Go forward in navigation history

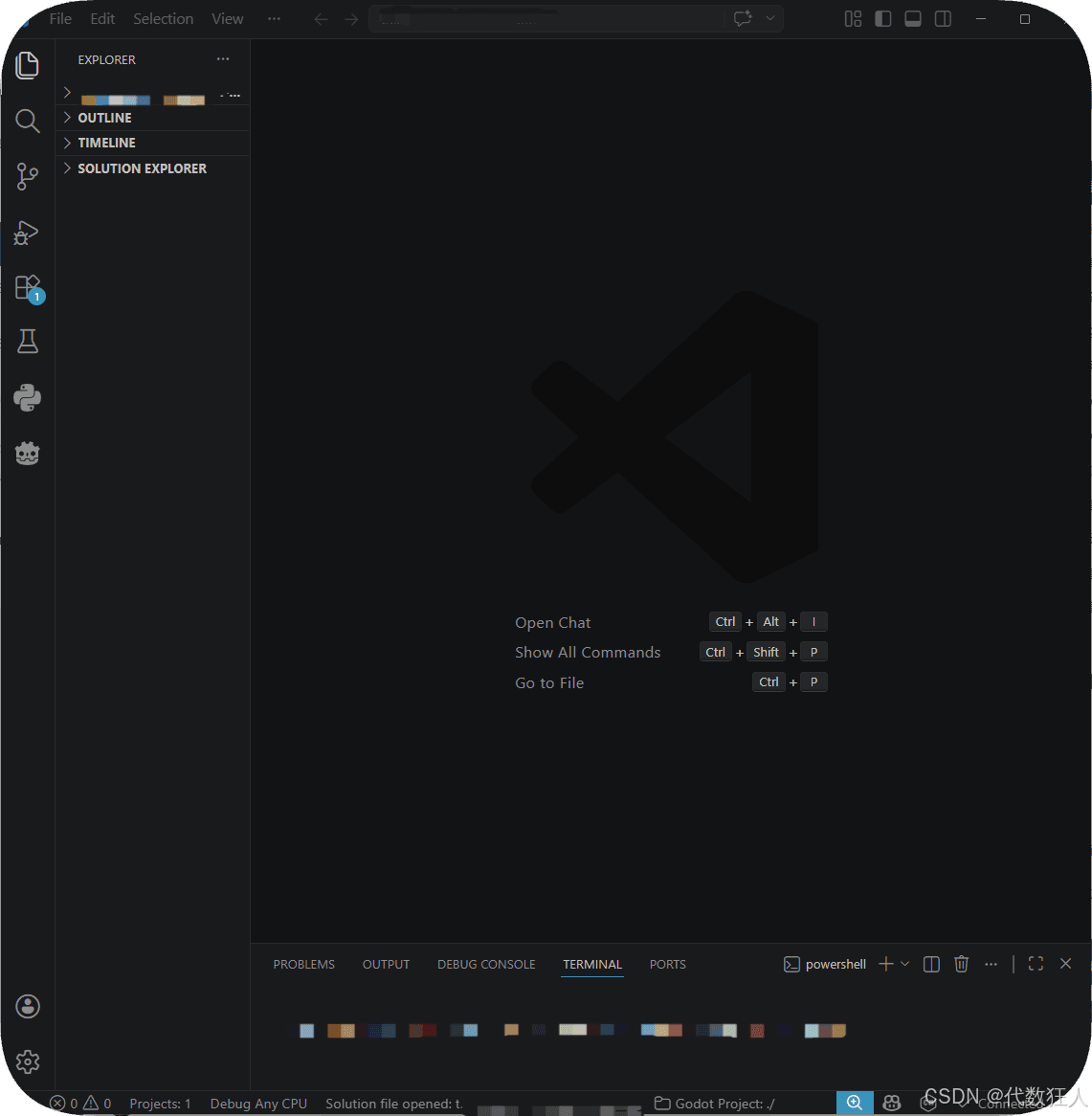pos(351,19)
